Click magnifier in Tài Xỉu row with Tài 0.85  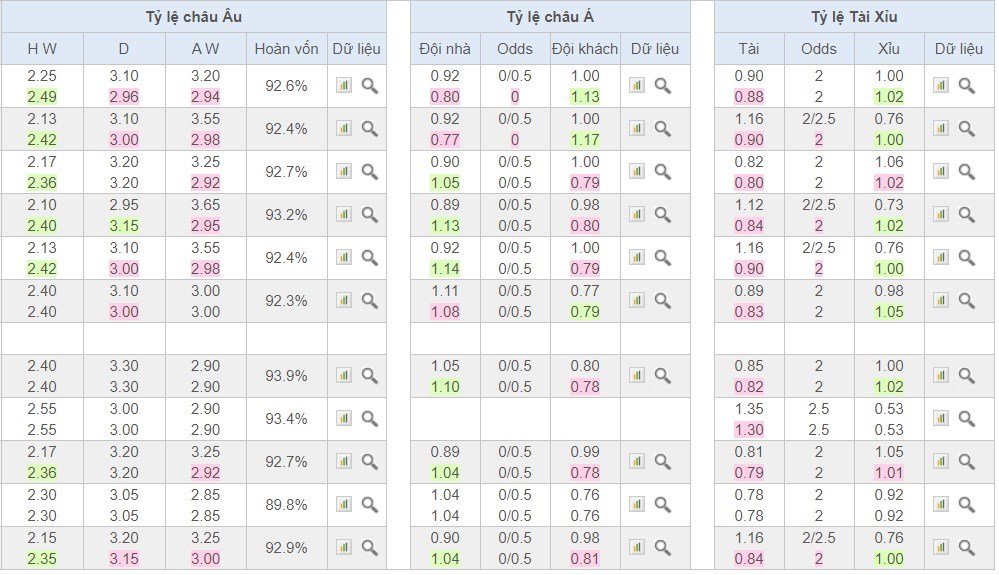pos(967,376)
